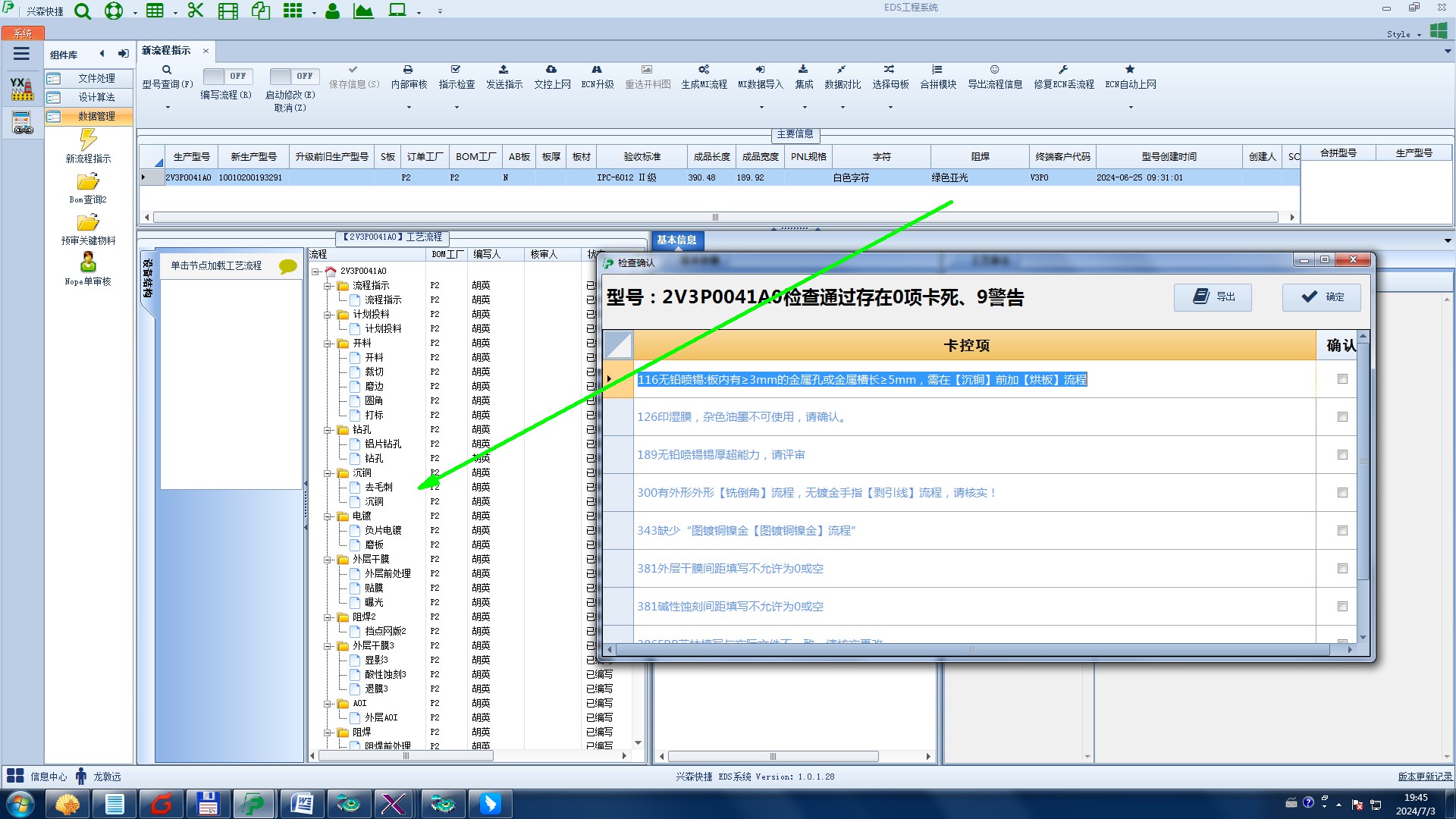Open the Nope单审核 sidebar icon
This screenshot has width=1456, height=819.
88,262
